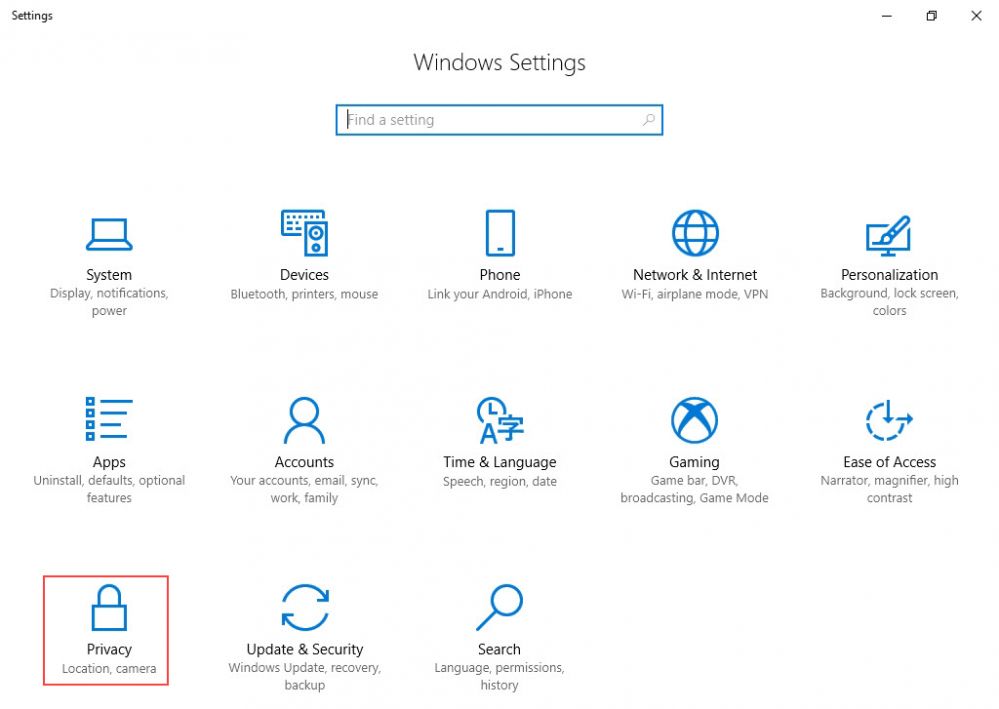The image size is (999, 709).
Task: Click "Link your Android, iPhone" text
Action: 500,294
